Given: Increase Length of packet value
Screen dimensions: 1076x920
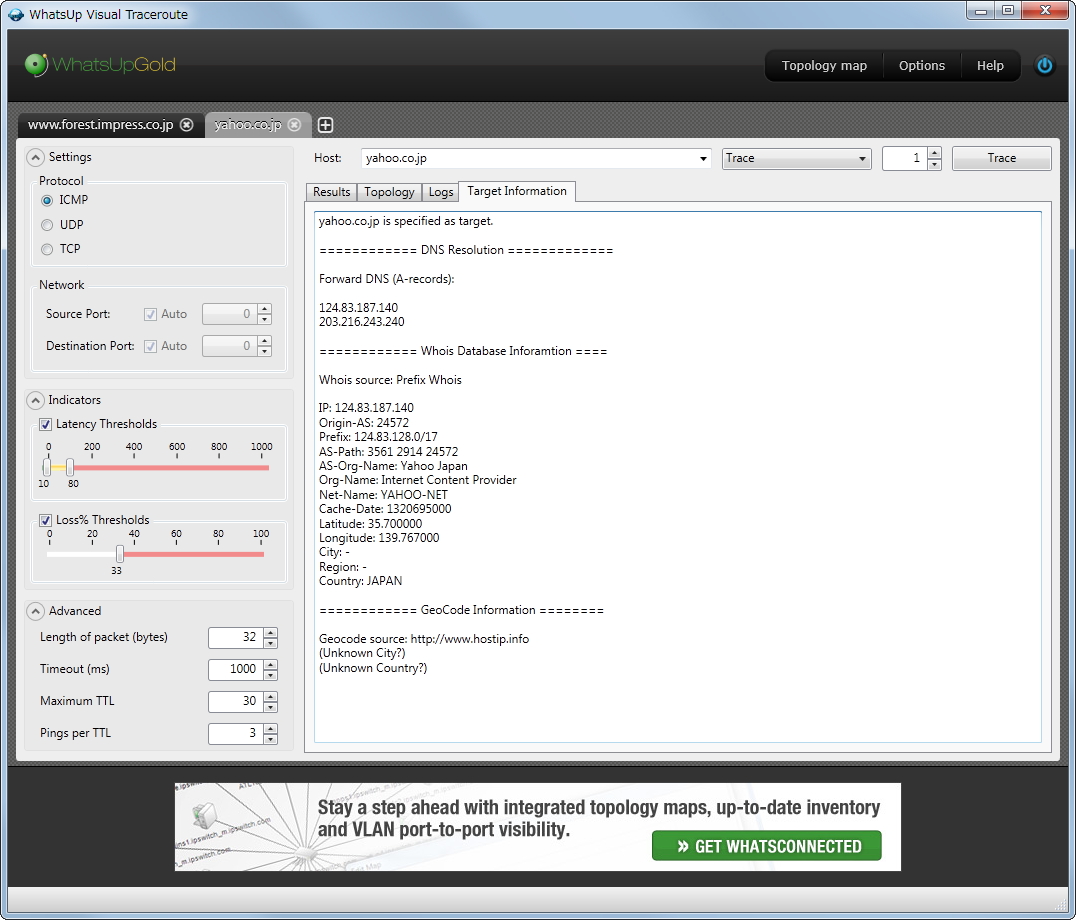Looking at the screenshot, I should 271,633.
